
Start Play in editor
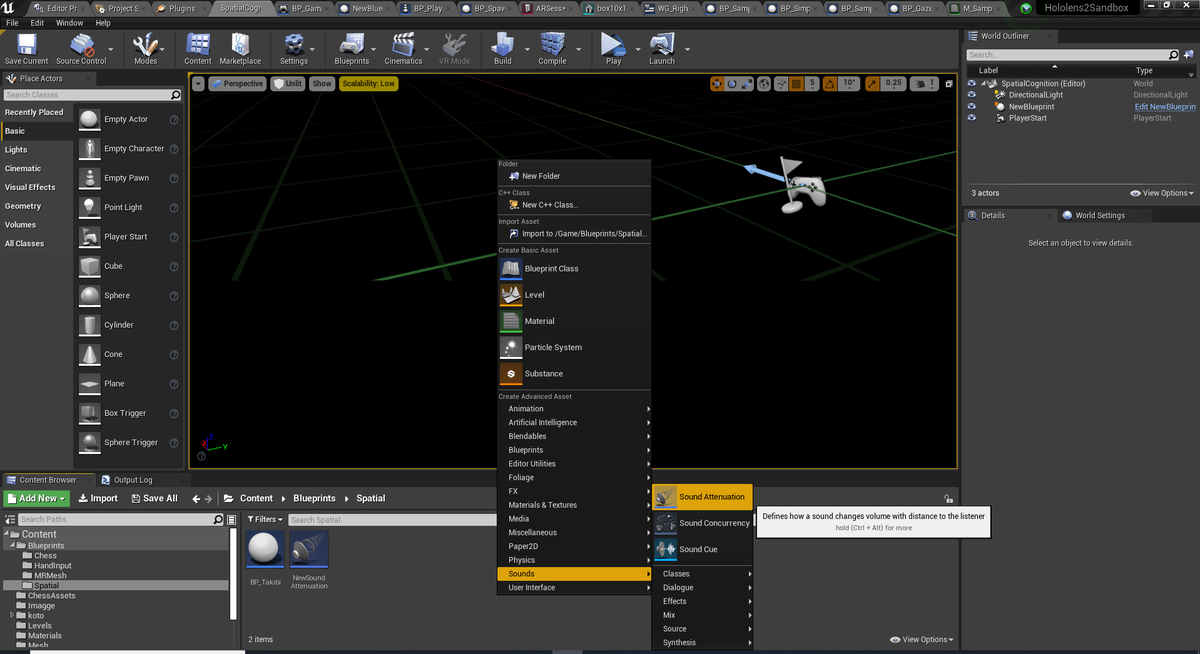pos(613,48)
